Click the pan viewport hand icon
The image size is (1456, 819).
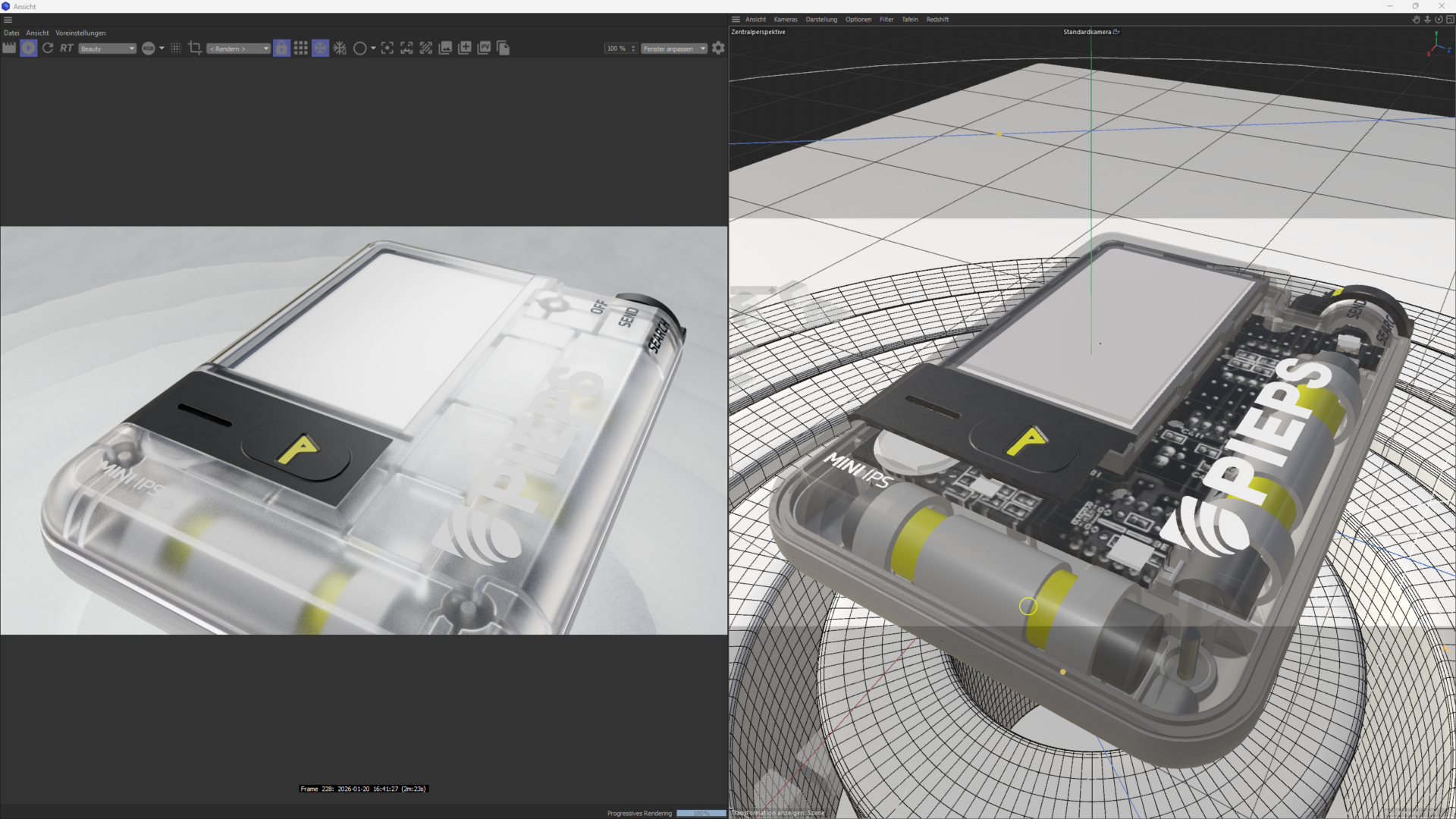click(x=1416, y=20)
